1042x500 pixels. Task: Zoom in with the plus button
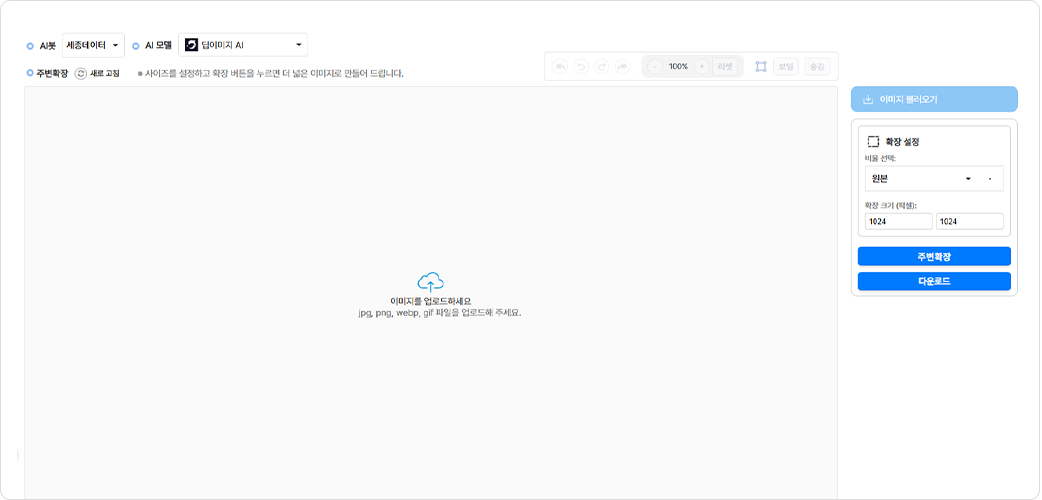pyautogui.click(x=702, y=67)
